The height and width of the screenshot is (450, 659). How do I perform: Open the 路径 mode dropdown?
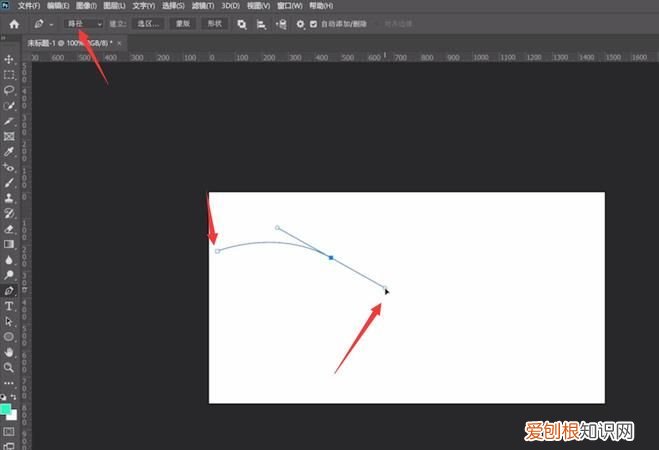[84, 23]
